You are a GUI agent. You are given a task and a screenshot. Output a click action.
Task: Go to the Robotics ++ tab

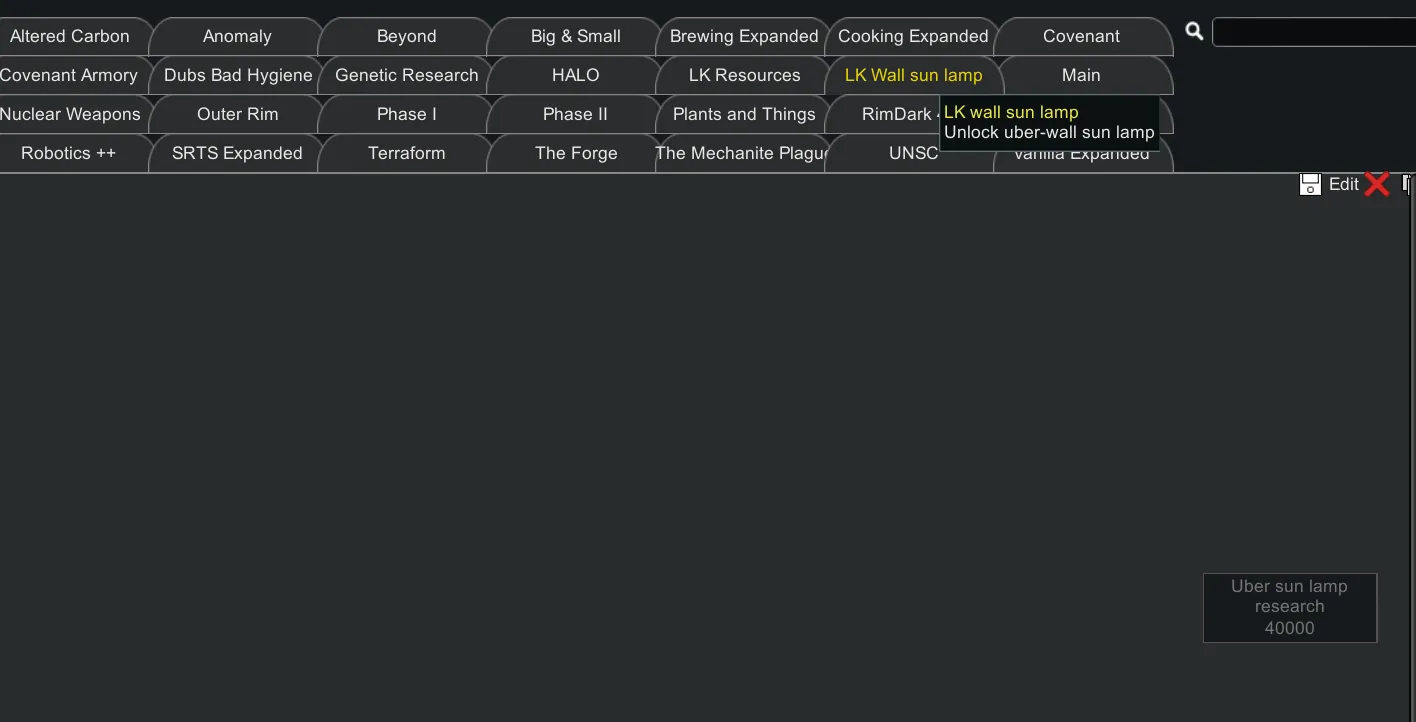coord(68,154)
